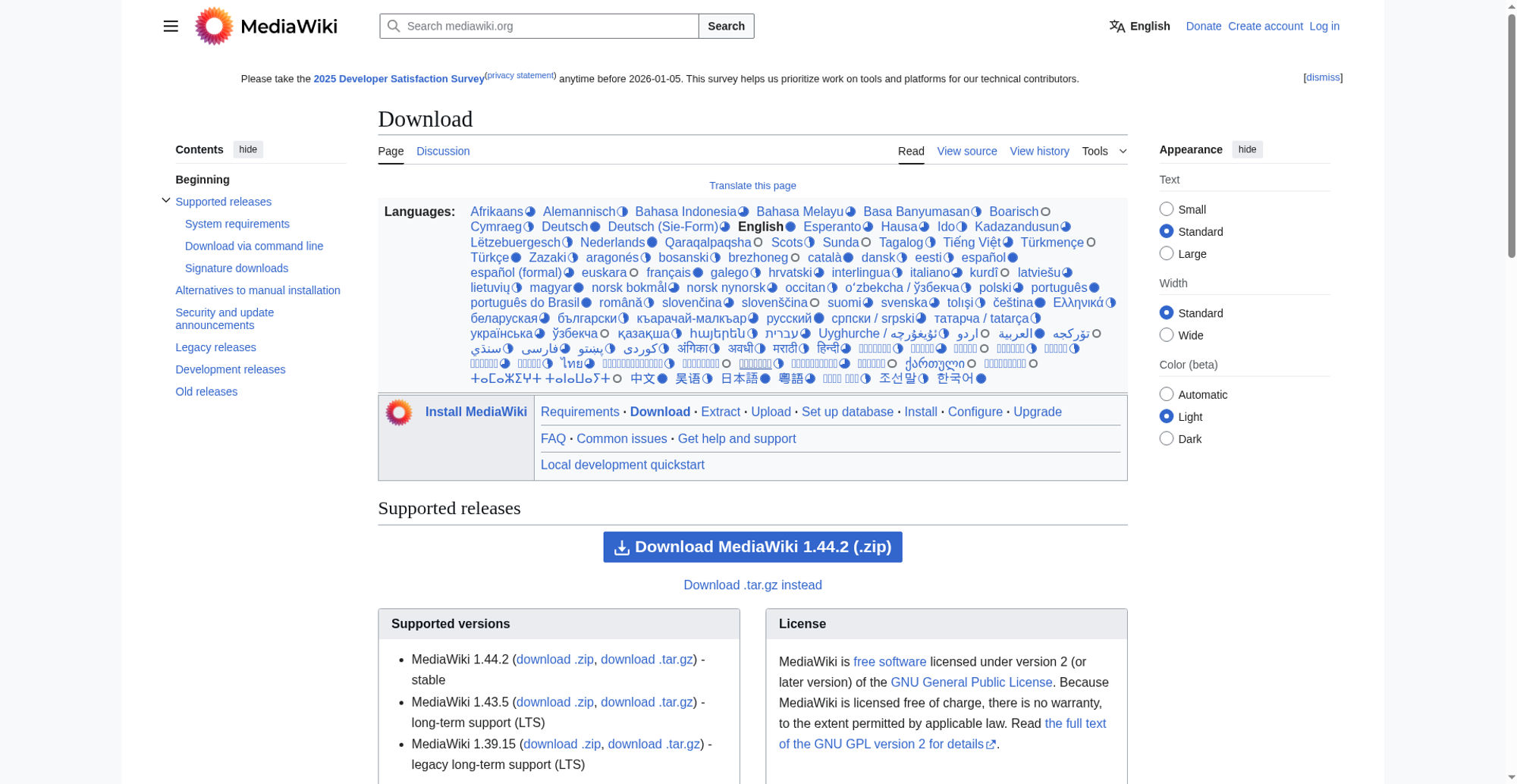Collapse the Supported releases contents section
The image size is (1517, 784).
point(166,201)
